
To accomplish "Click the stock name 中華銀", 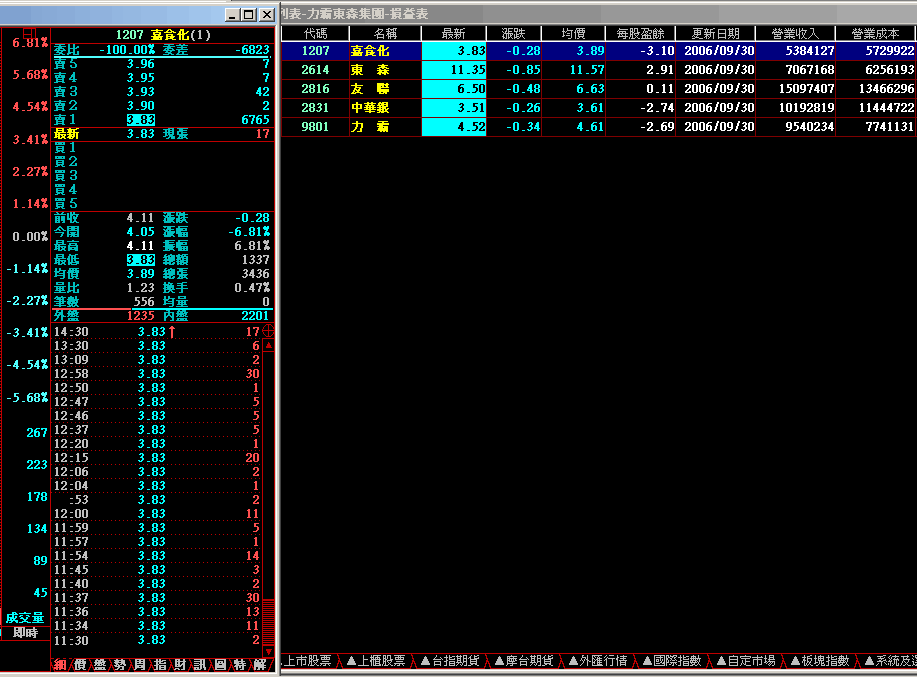I will pyautogui.click(x=370, y=108).
